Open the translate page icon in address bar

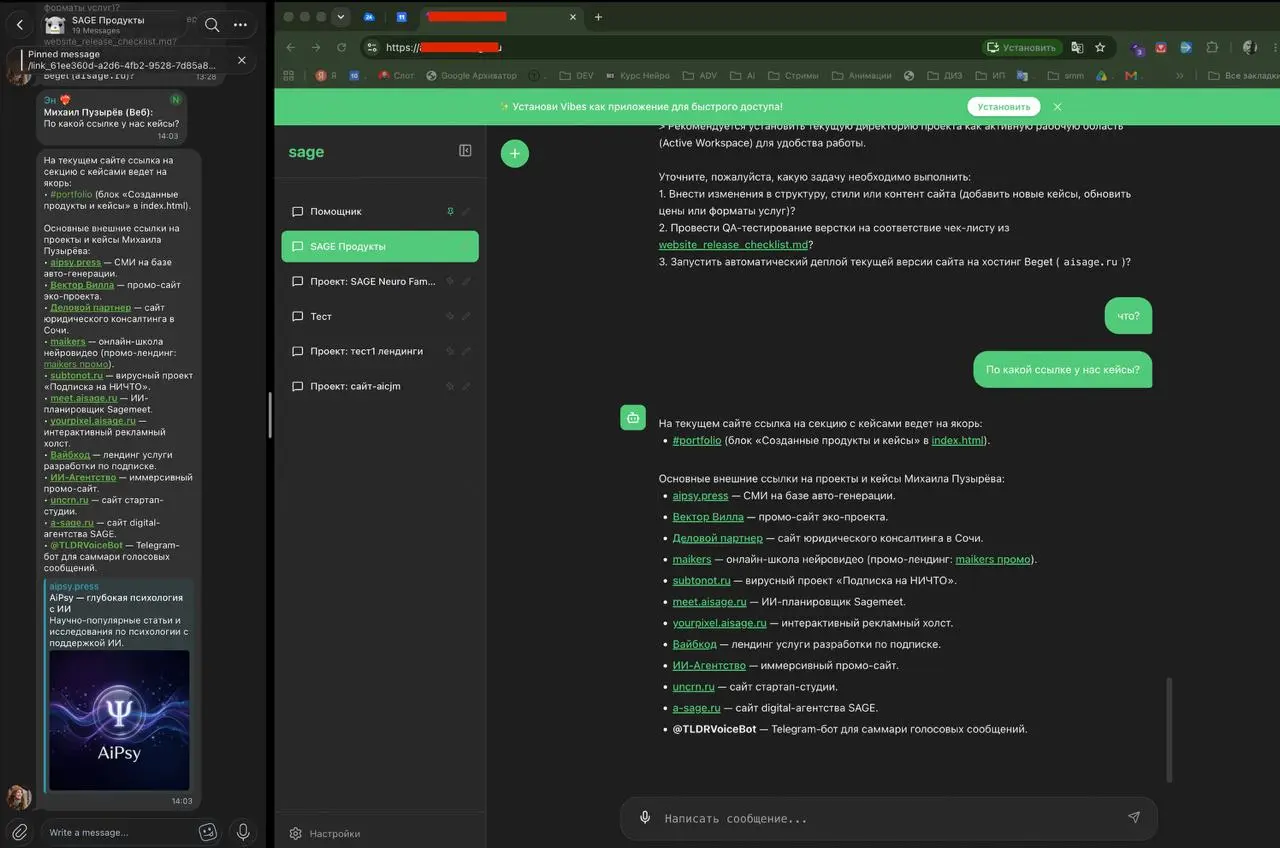click(x=1077, y=47)
